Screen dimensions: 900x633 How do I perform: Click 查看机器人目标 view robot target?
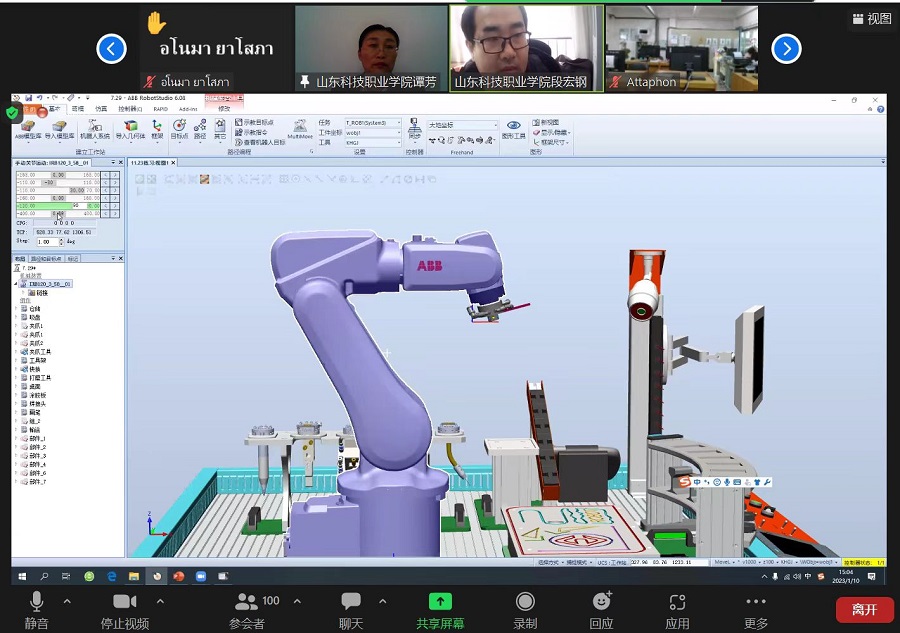pyautogui.click(x=260, y=142)
